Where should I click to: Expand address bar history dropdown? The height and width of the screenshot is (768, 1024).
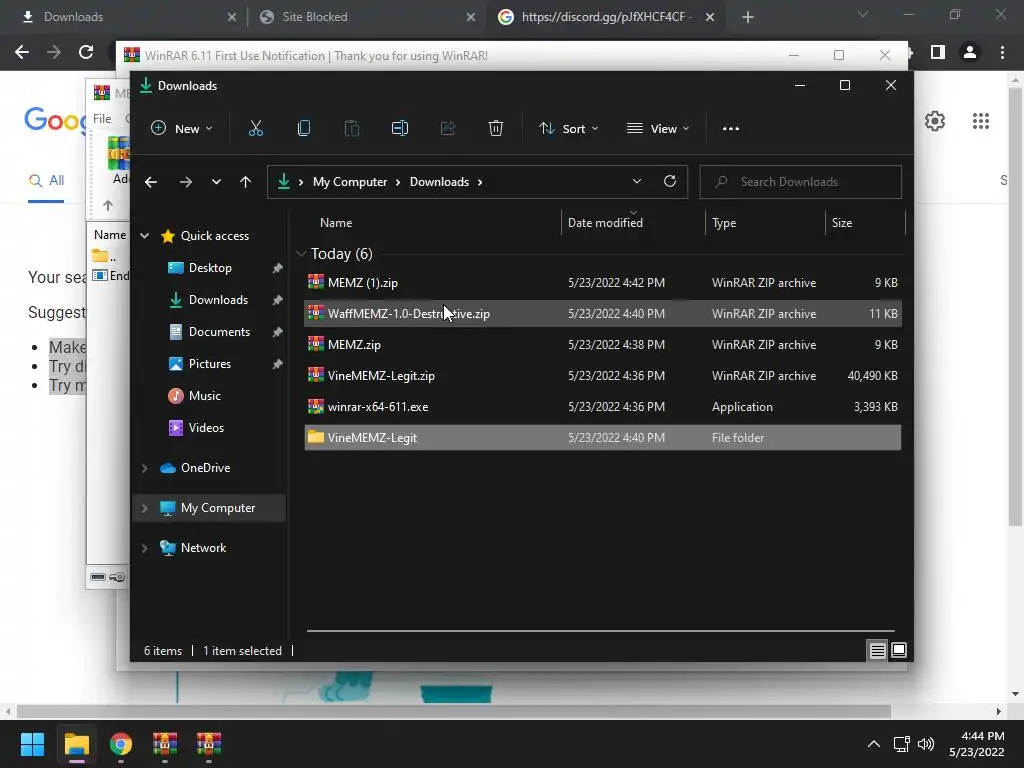pos(637,182)
